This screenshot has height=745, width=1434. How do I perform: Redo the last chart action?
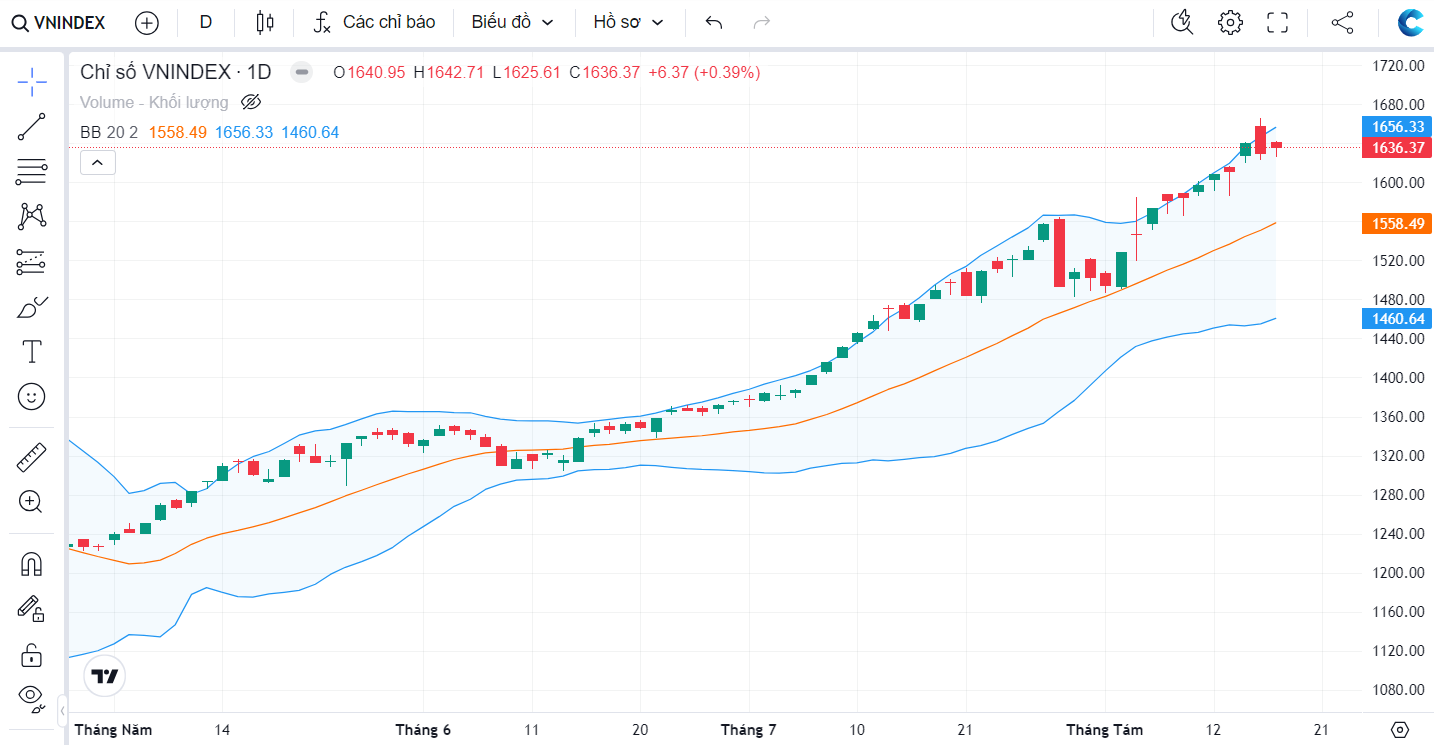tap(762, 23)
